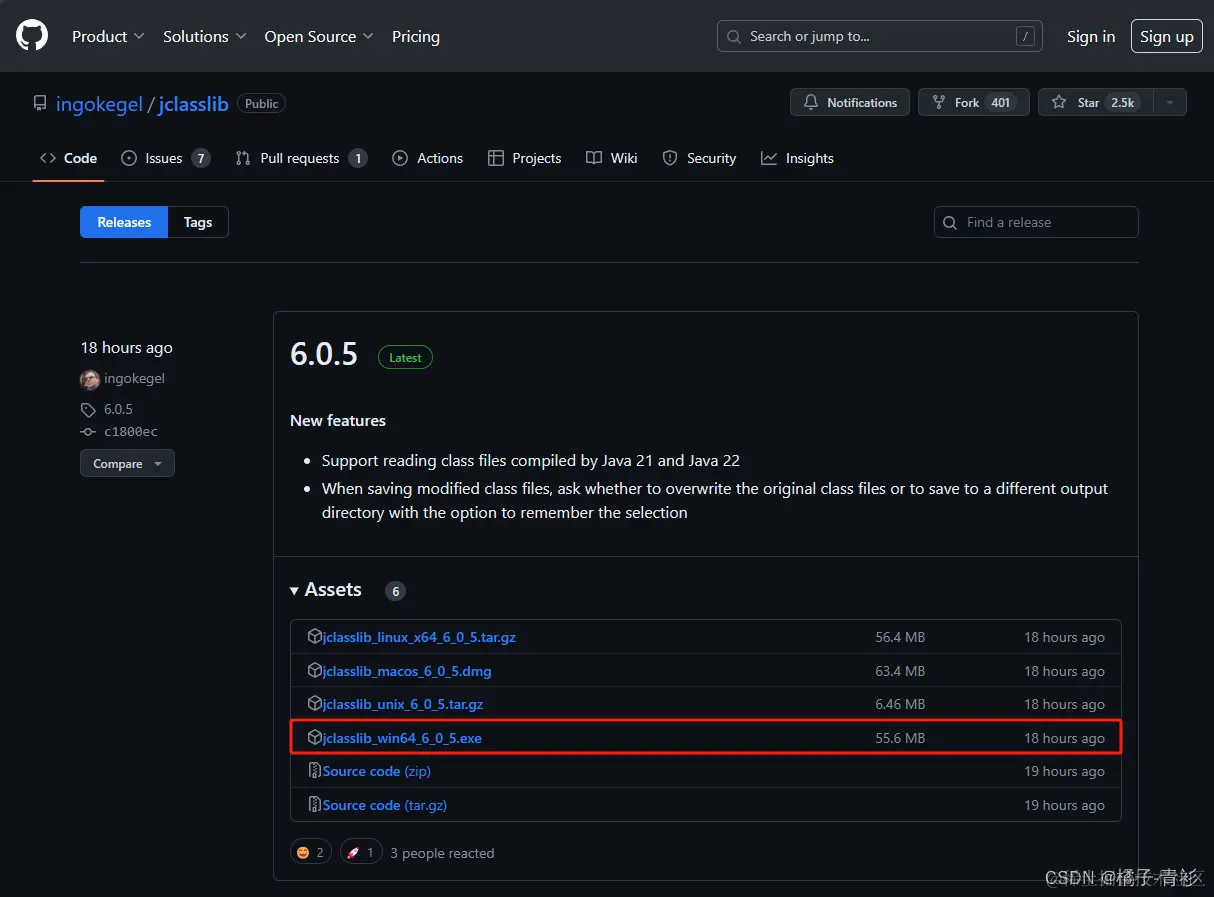
Task: Download Source code (zip)
Action: point(377,771)
